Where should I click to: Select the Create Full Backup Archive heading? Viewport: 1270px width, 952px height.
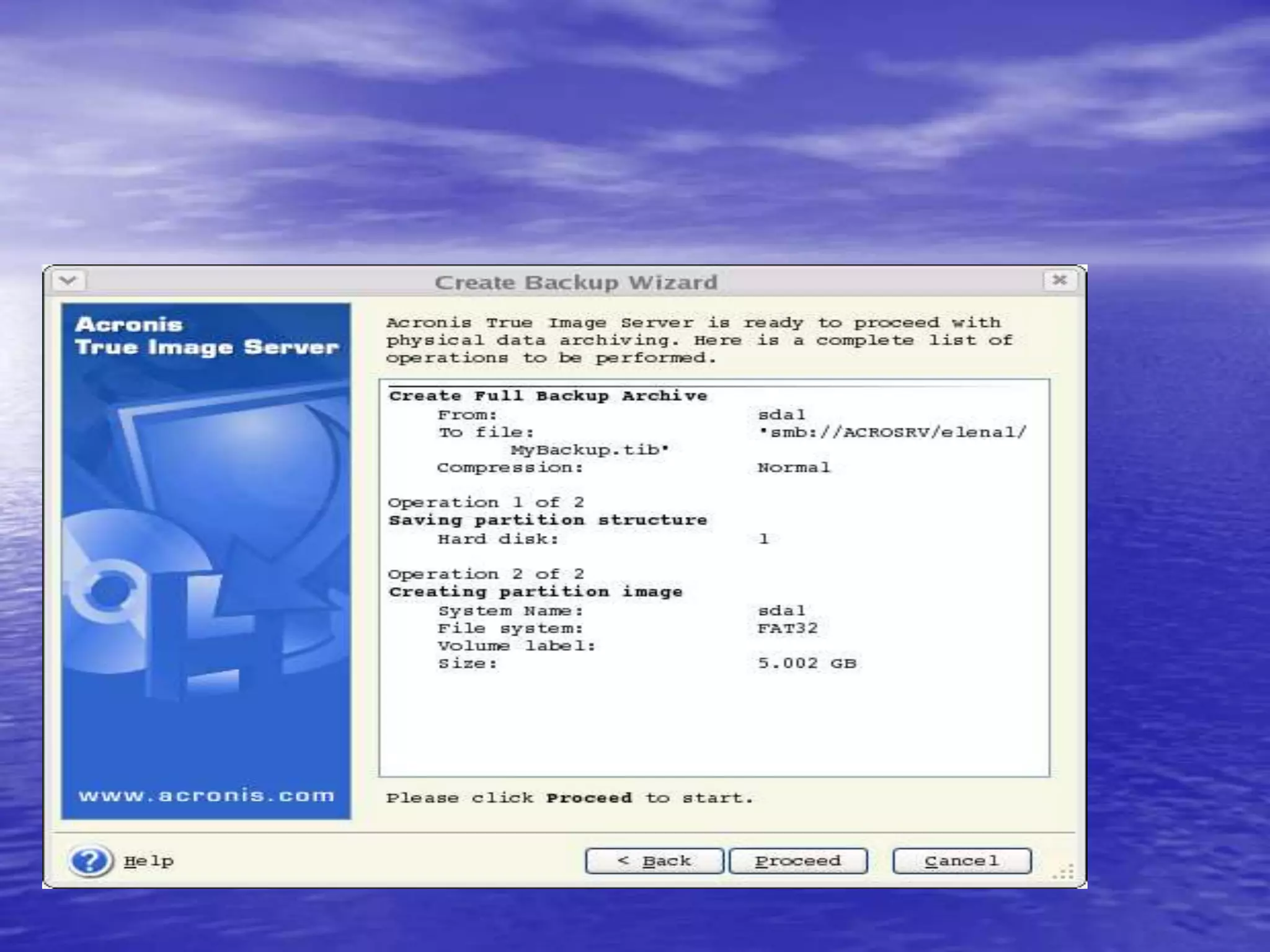coord(548,396)
